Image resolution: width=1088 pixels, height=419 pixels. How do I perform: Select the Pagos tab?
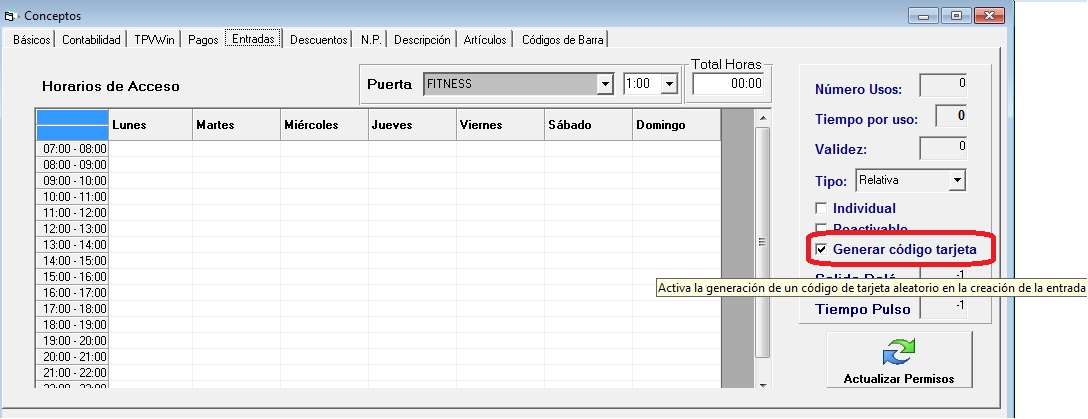tap(203, 40)
